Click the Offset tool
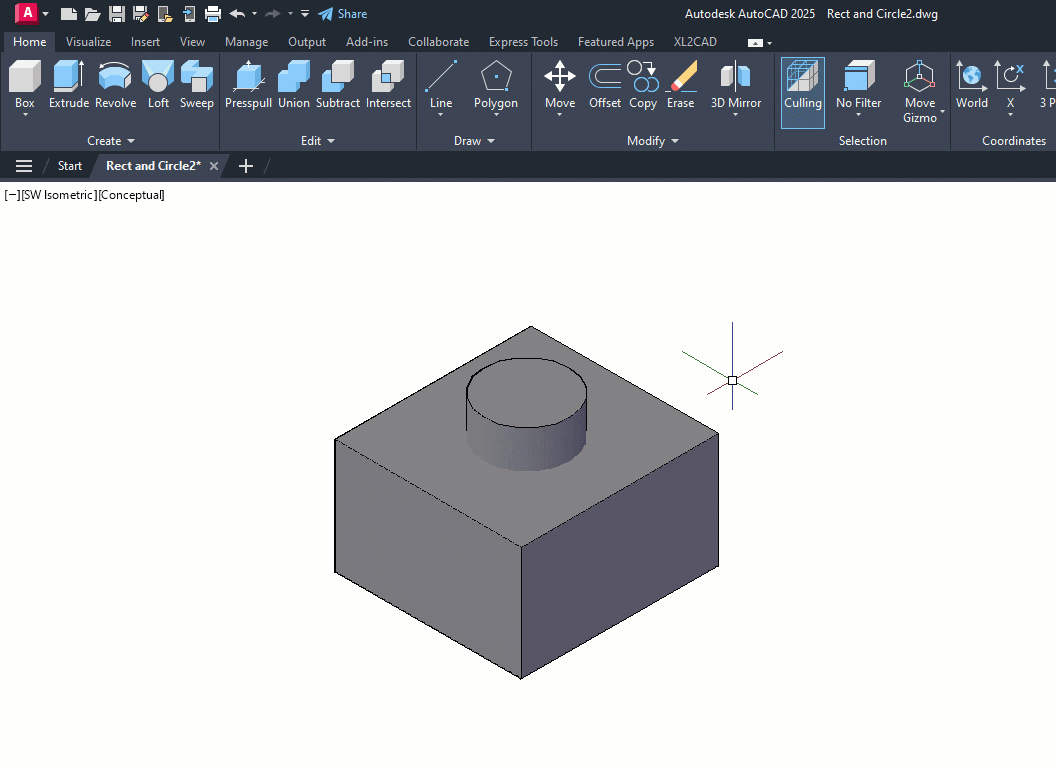The width and height of the screenshot is (1056, 768). click(x=605, y=84)
